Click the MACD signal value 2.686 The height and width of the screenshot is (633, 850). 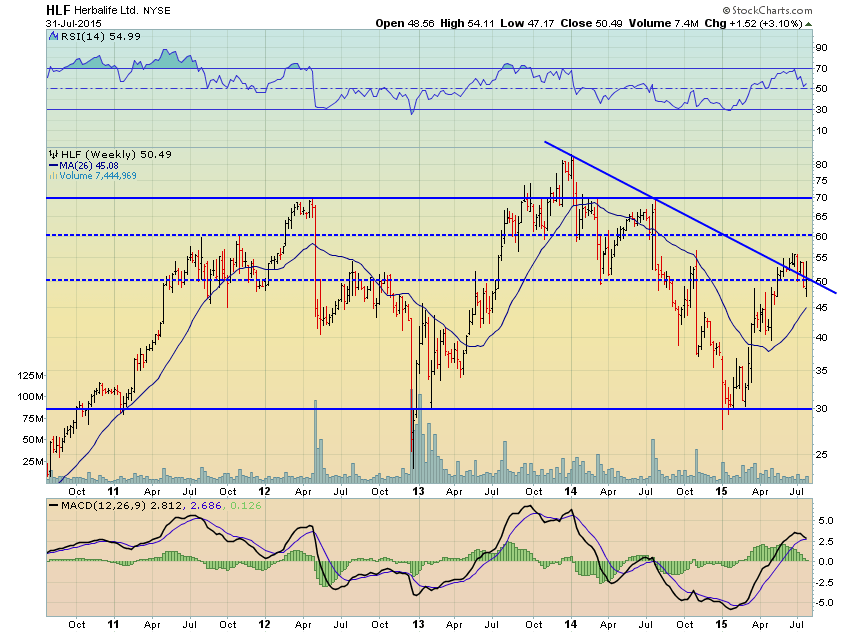(205, 506)
